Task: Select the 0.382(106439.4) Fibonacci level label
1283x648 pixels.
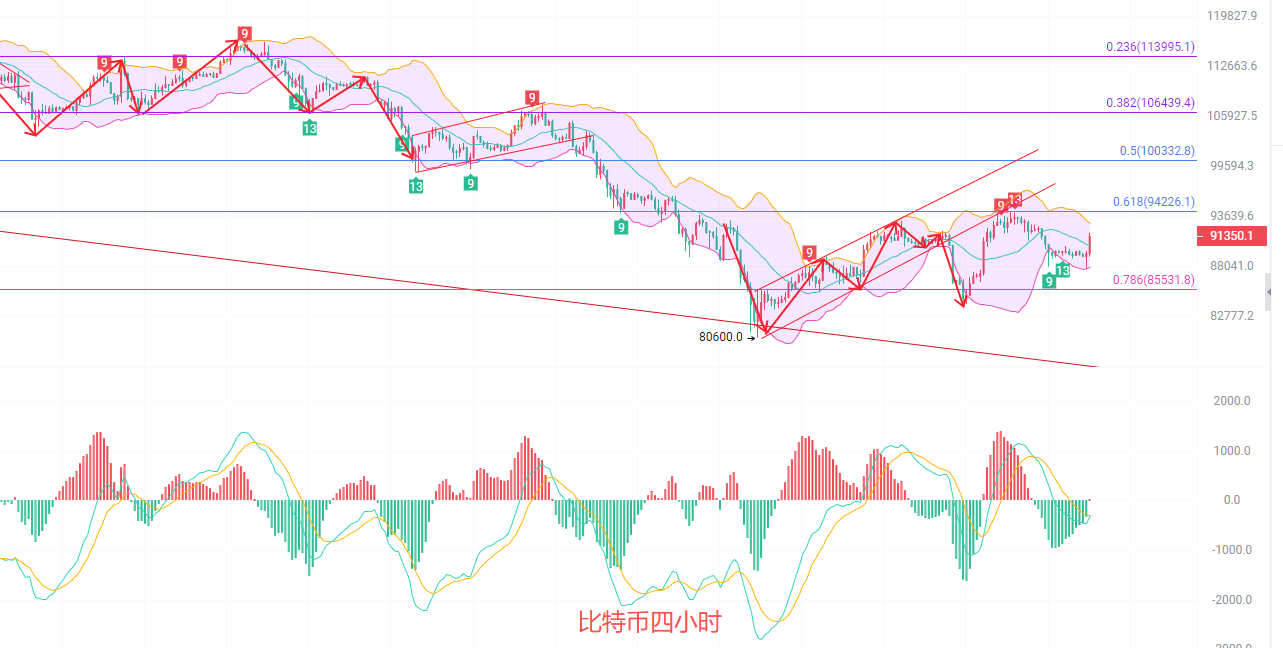Action: 1150,103
